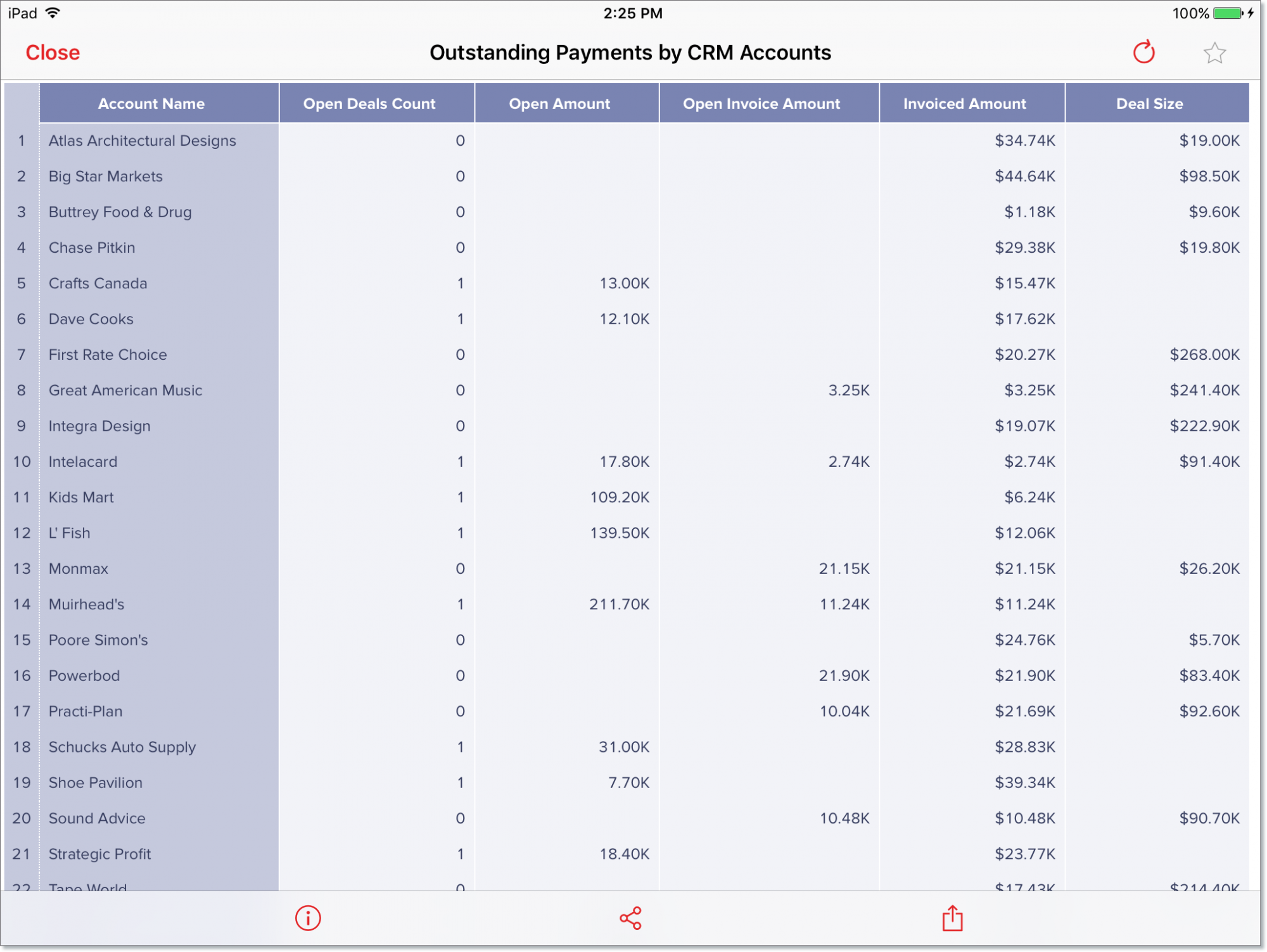Select Atlas Architectural Designs row

click(627, 141)
